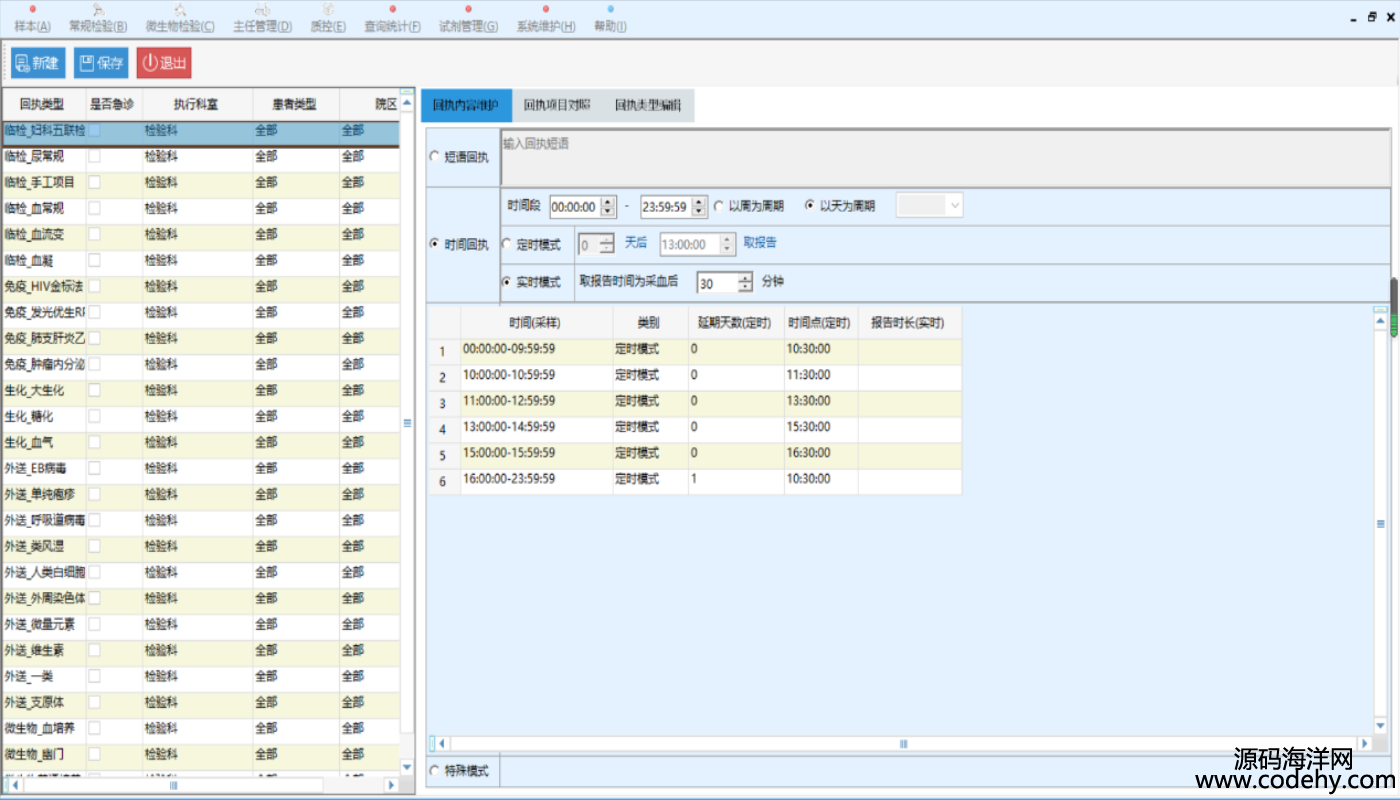The width and height of the screenshot is (1400, 800).
Task: Click the end time field 23:59:59
Action: pyautogui.click(x=666, y=207)
